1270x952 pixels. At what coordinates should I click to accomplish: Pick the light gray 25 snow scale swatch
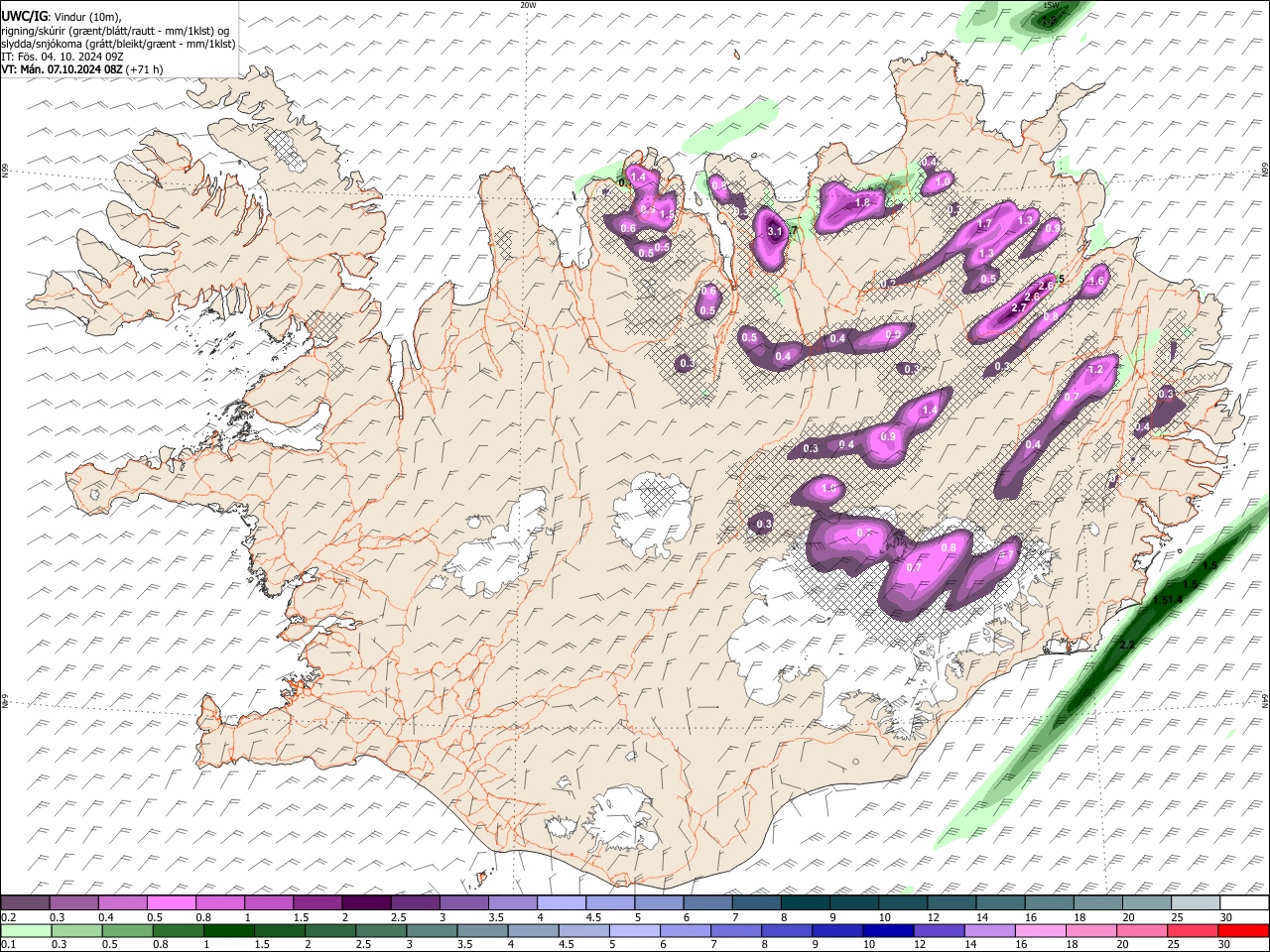(x=1195, y=903)
